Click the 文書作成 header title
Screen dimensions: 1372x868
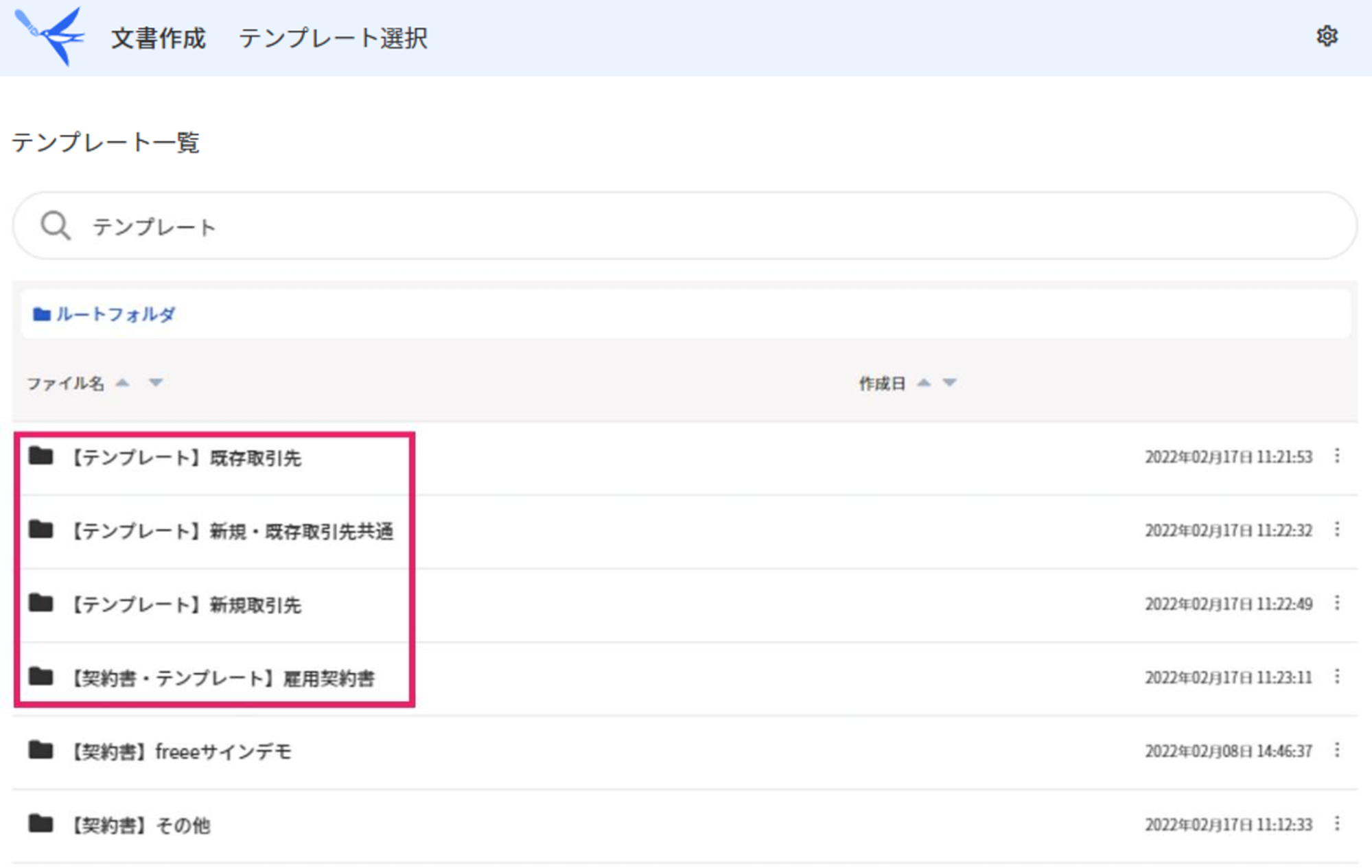coord(159,38)
